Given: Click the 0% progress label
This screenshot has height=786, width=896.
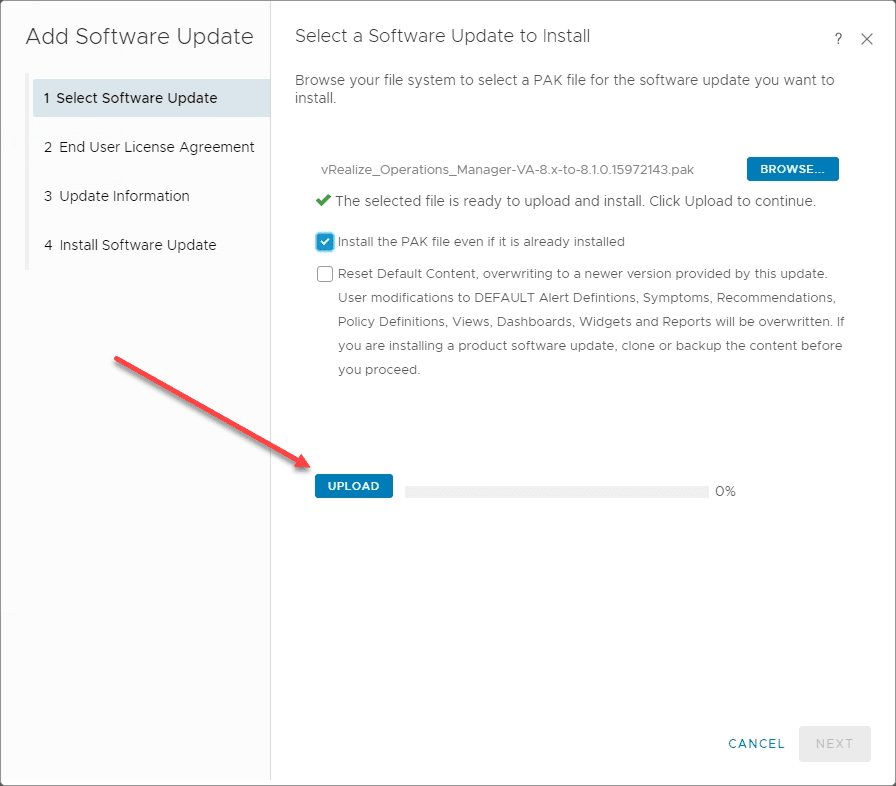Looking at the screenshot, I should (725, 491).
